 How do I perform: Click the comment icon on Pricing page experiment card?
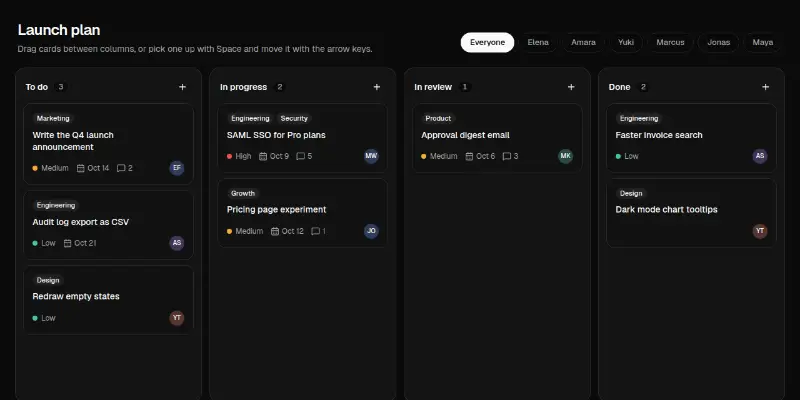point(315,231)
